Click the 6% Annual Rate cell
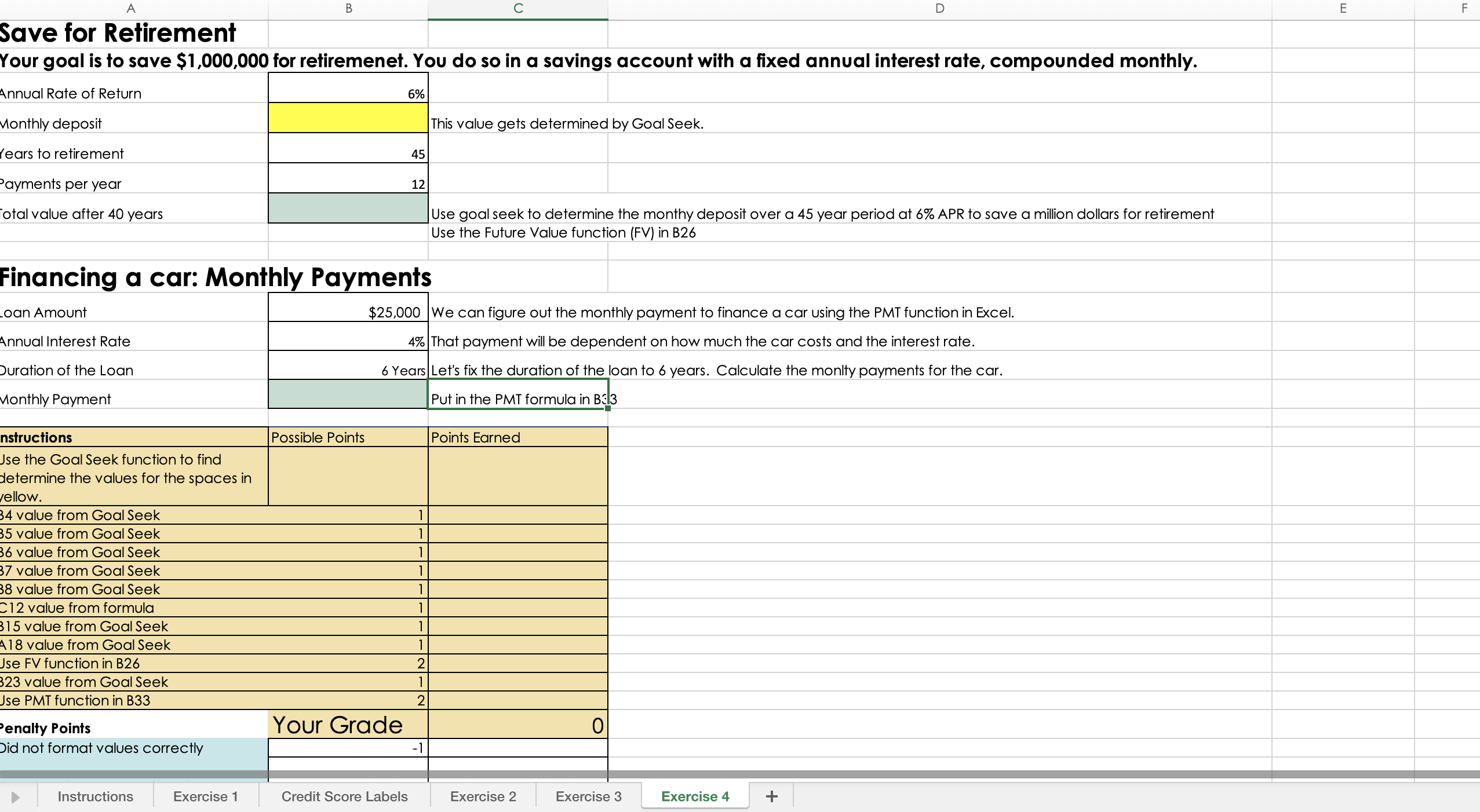 tap(348, 88)
